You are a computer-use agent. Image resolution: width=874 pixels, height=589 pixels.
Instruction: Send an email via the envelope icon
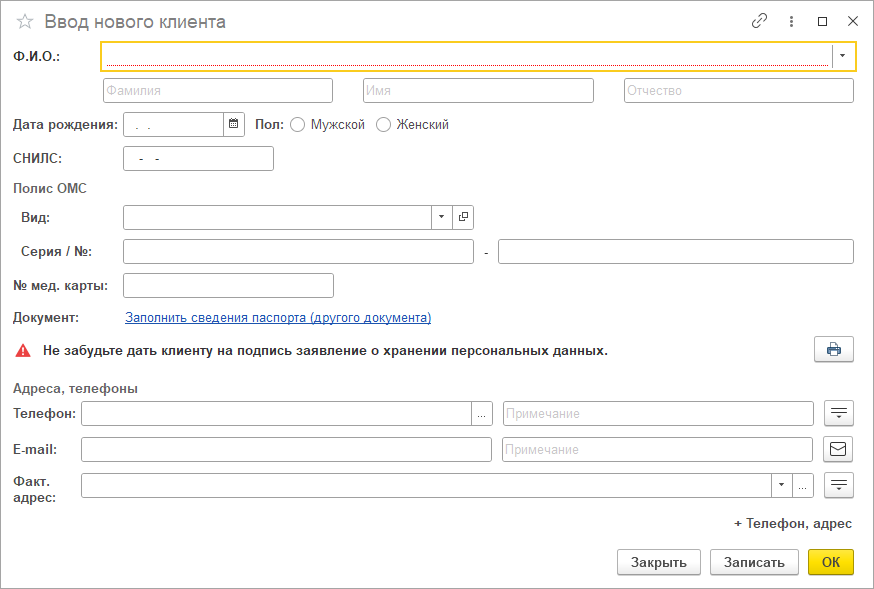point(838,449)
